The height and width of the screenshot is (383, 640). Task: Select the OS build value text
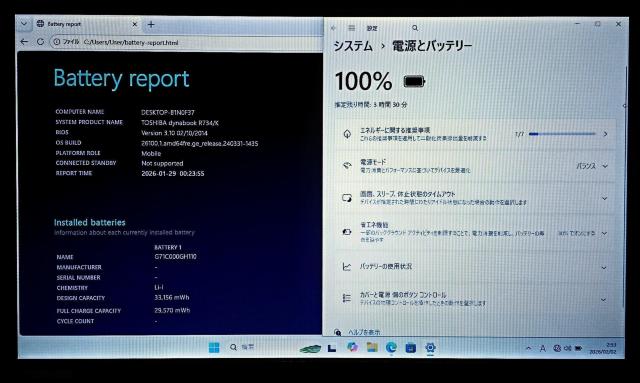[x=200, y=143]
